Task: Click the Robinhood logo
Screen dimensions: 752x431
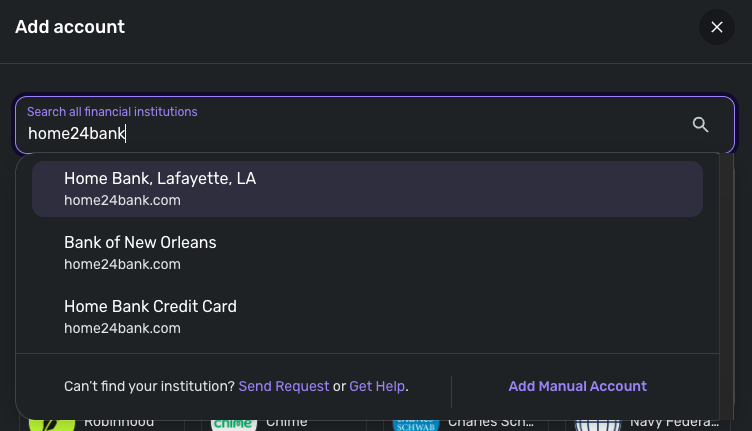Action: point(51,423)
